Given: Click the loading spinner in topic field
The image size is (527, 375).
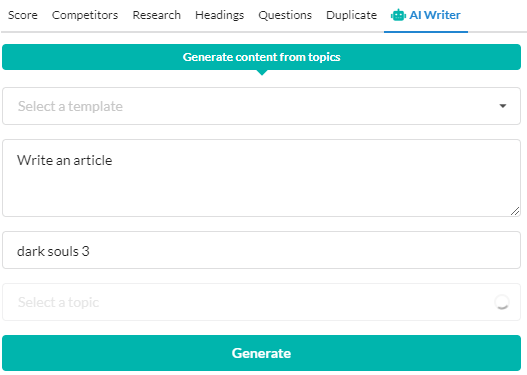Looking at the screenshot, I should [502, 302].
